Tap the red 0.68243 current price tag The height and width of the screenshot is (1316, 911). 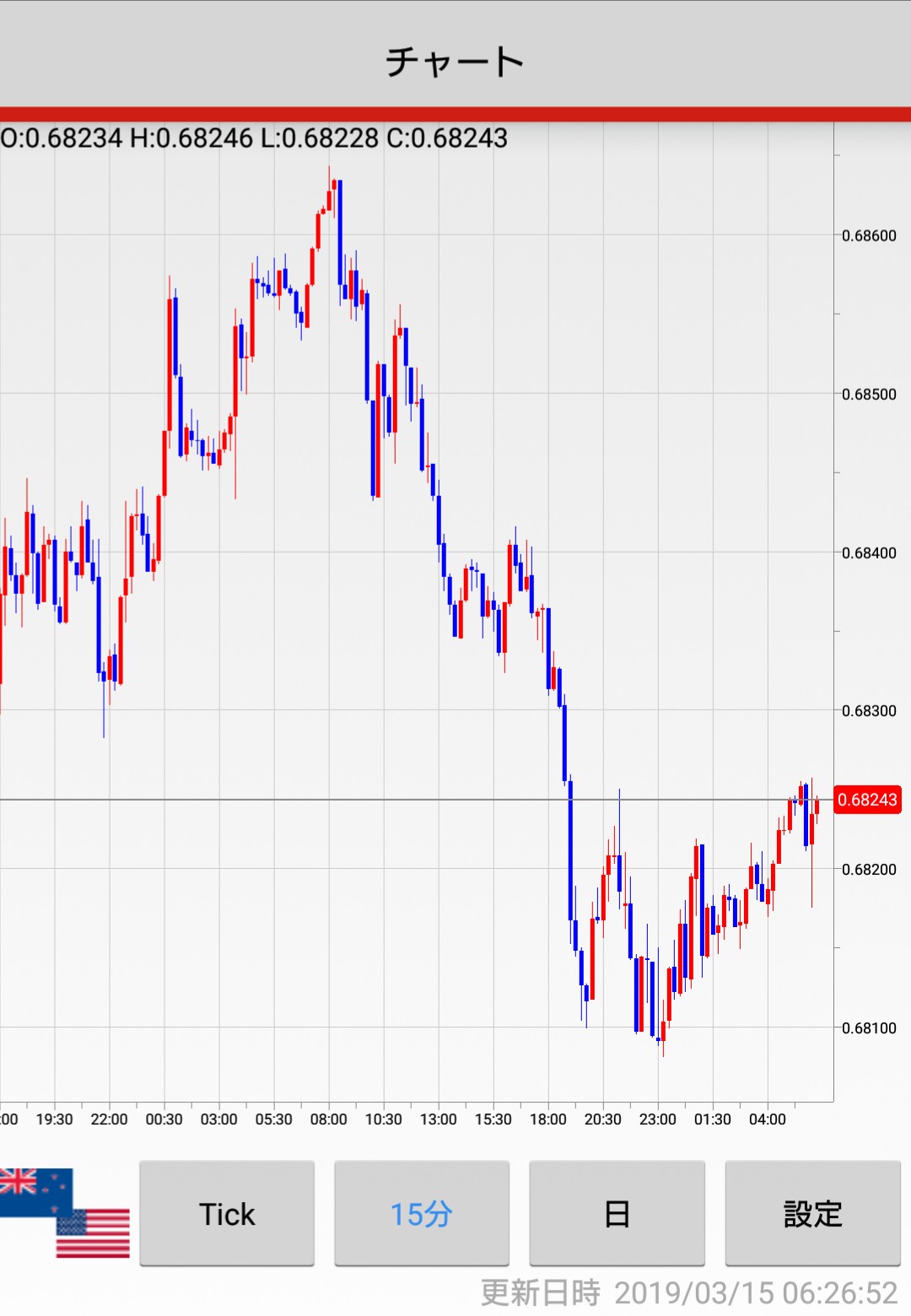pyautogui.click(x=867, y=800)
